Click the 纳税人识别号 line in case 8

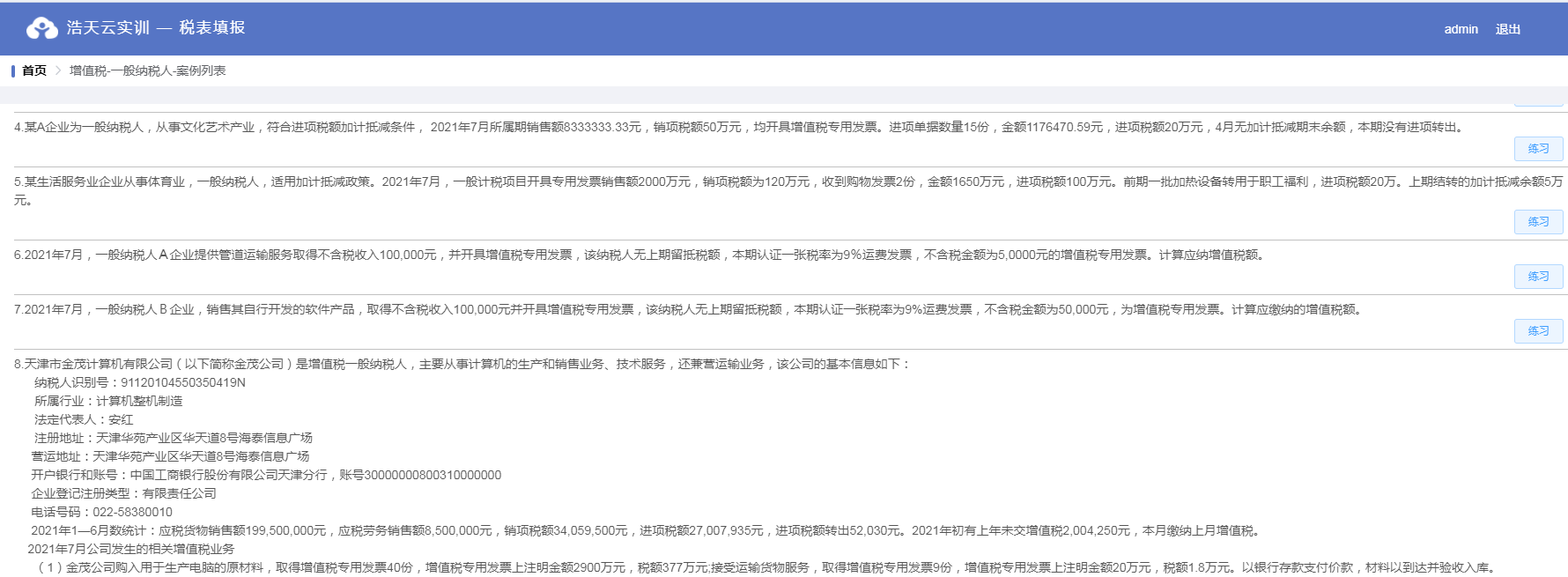[x=139, y=382]
